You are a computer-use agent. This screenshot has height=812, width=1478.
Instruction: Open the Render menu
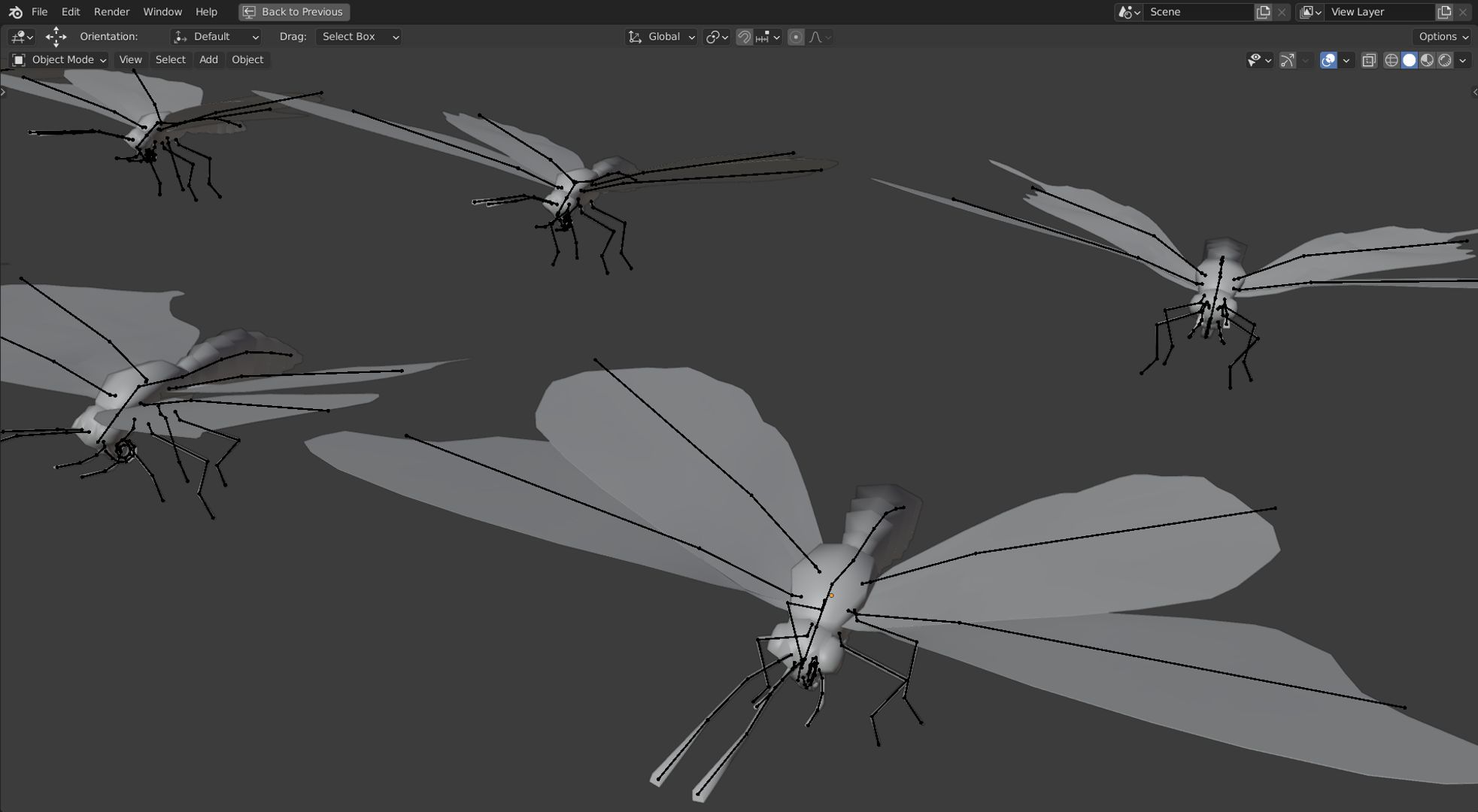pos(111,12)
